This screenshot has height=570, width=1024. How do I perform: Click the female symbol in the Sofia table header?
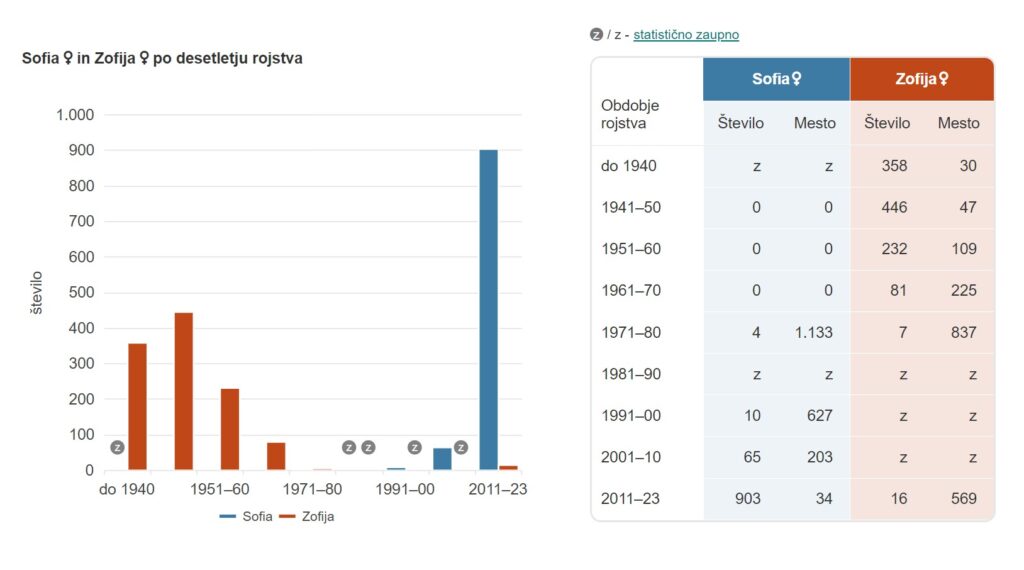796,79
